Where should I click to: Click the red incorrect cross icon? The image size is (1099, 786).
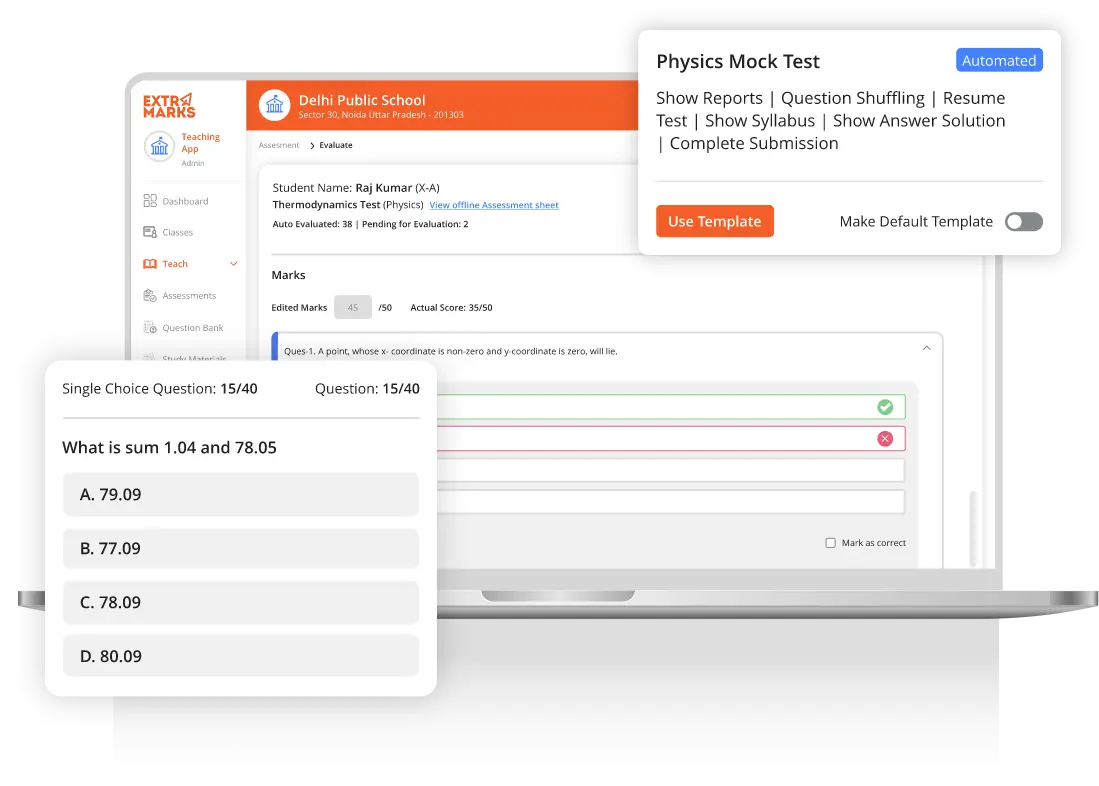885,439
